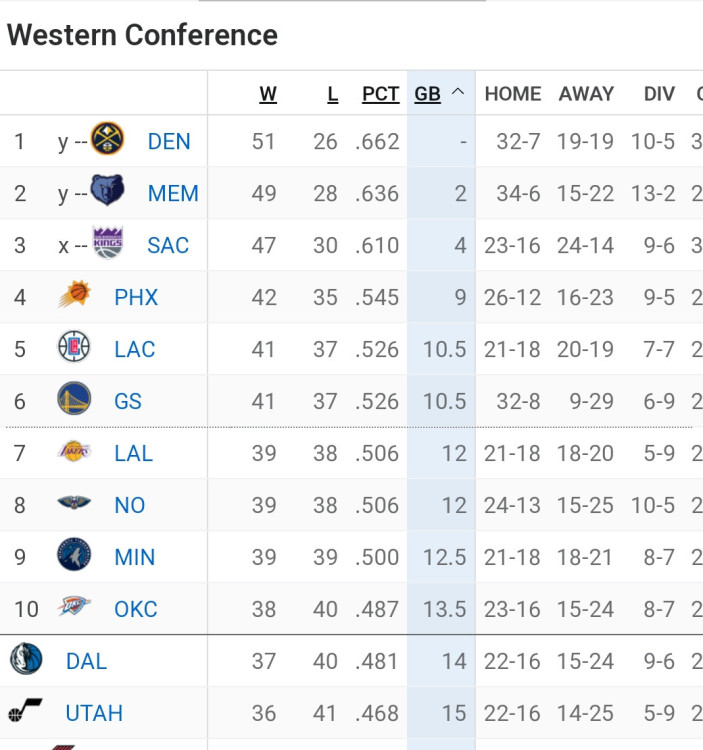Click the Timberwolves team logo
This screenshot has width=703, height=750.
tap(74, 557)
